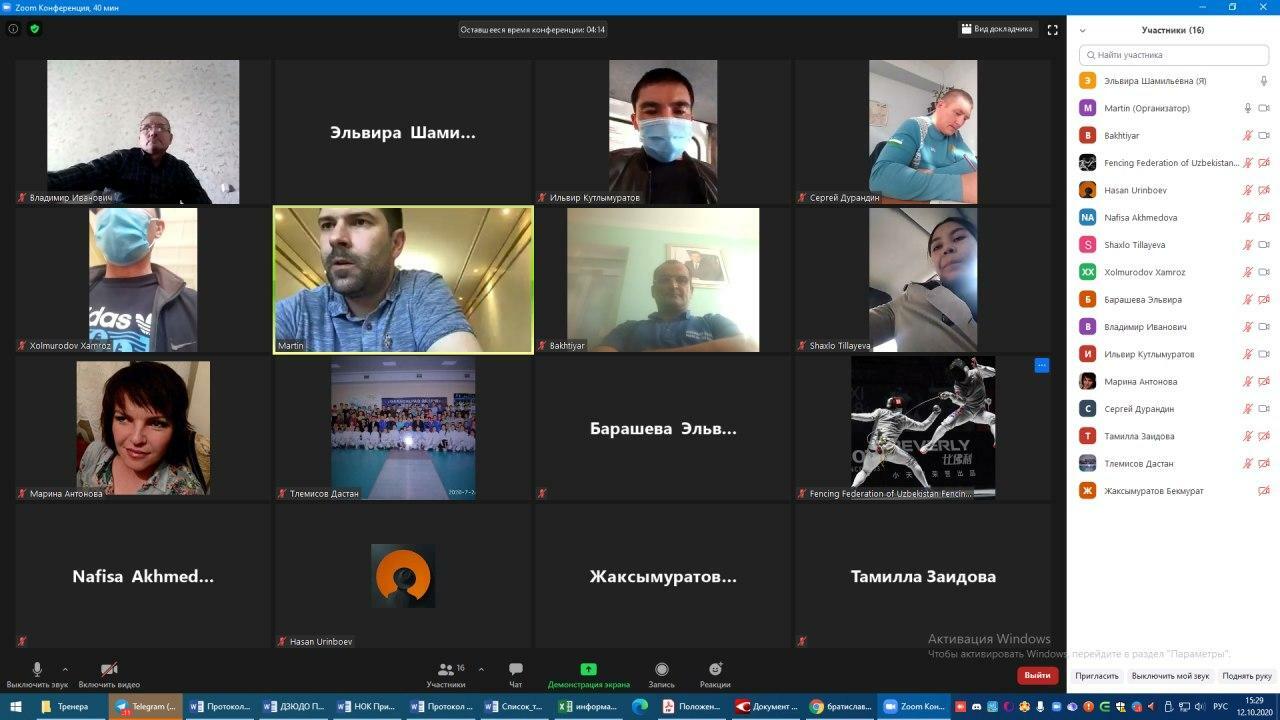This screenshot has width=1280, height=720.
Task: Click Nafisa Akhmedova's disabled camera icon
Action: [1264, 217]
